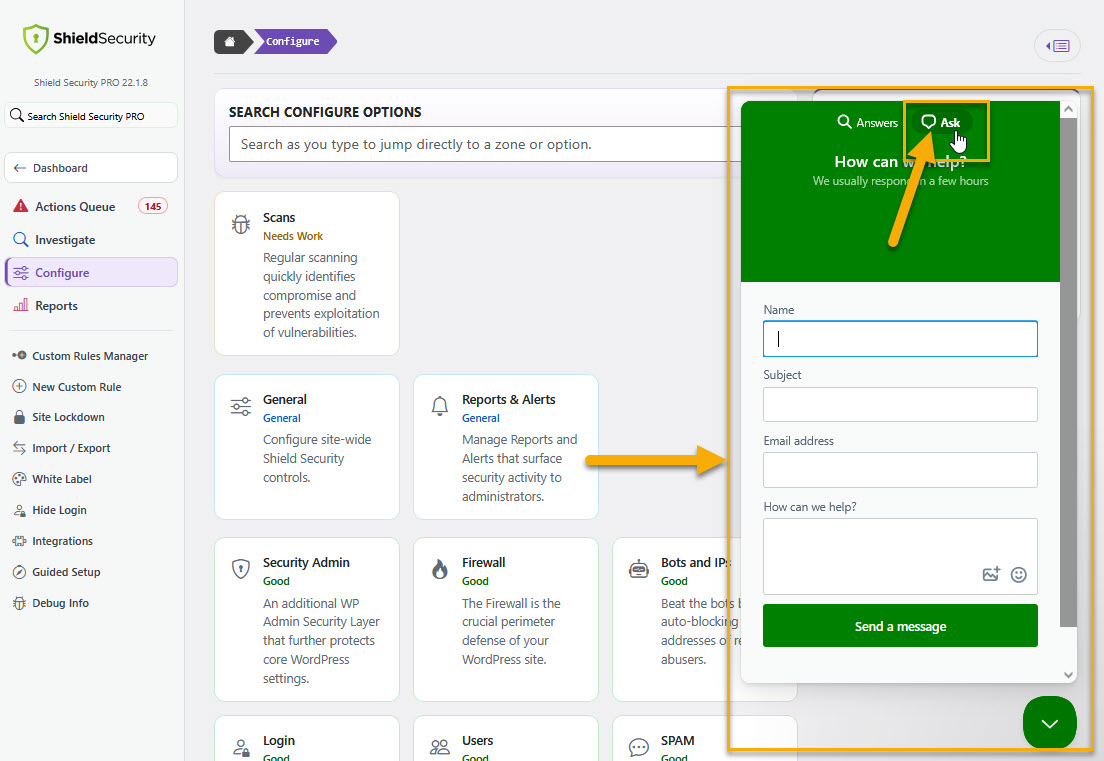Launch Guided Setup
The image size is (1104, 761).
coord(66,572)
